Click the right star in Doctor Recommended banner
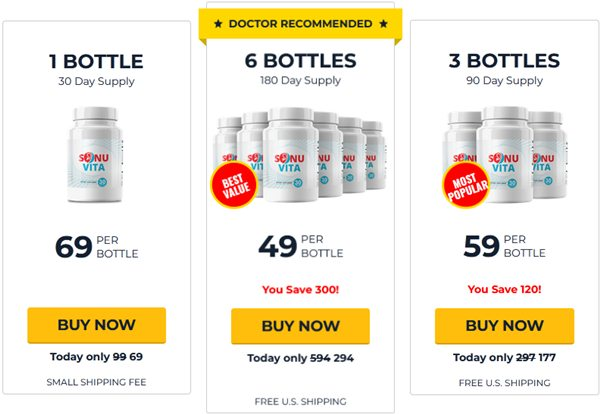This screenshot has width=600, height=414. [383, 24]
